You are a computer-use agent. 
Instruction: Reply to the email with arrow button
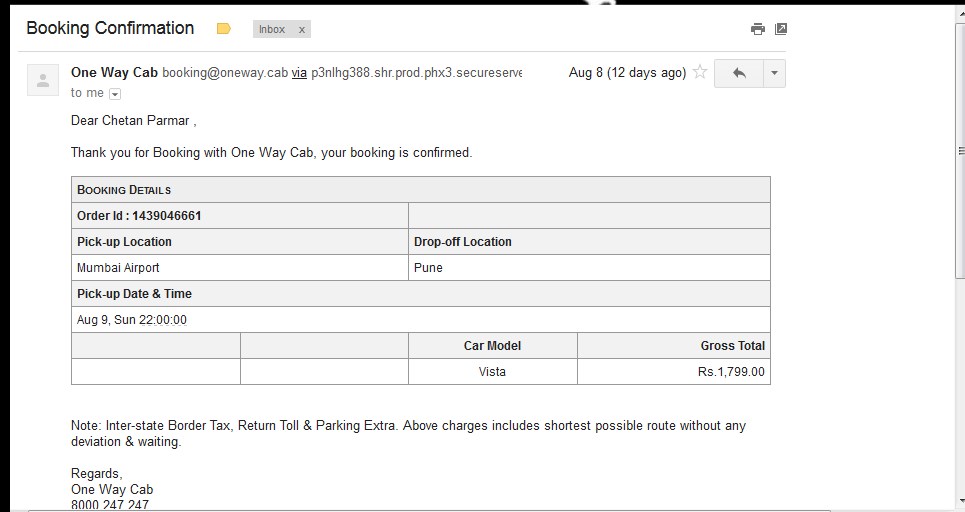point(739,73)
